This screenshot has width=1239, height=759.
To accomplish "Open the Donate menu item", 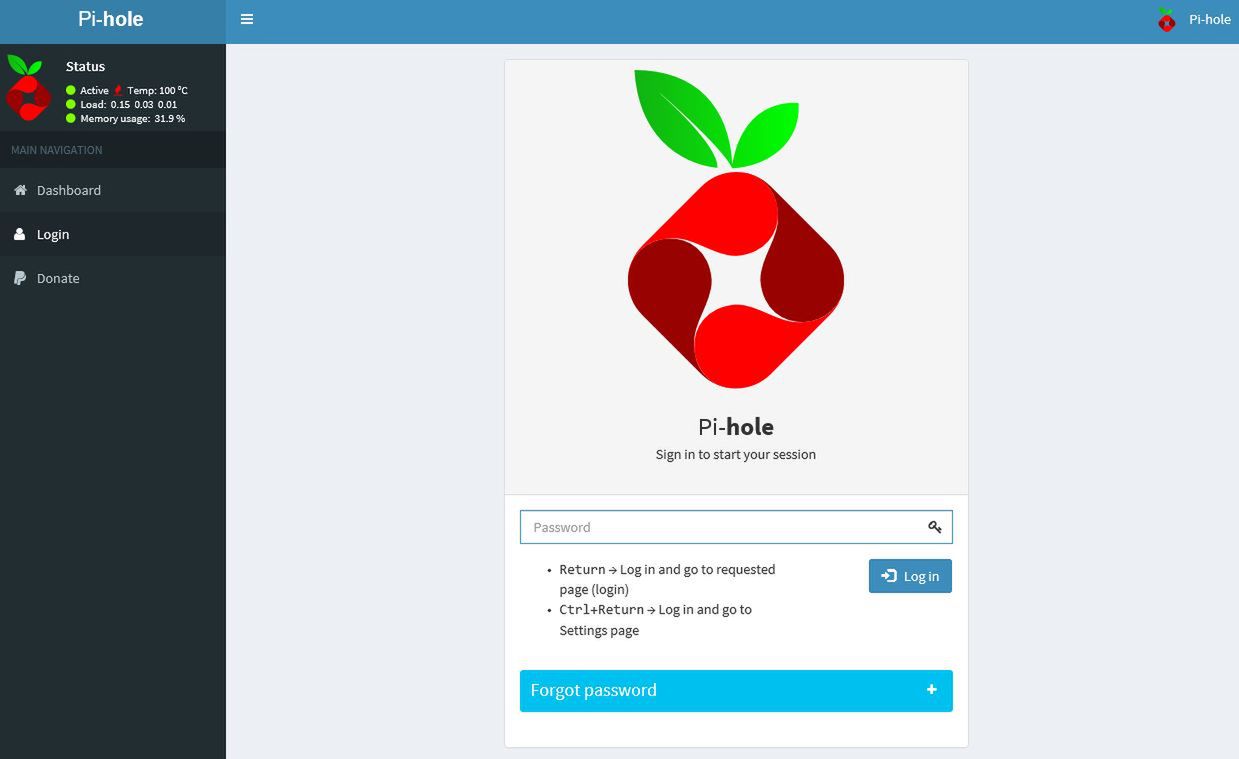I will (x=113, y=278).
